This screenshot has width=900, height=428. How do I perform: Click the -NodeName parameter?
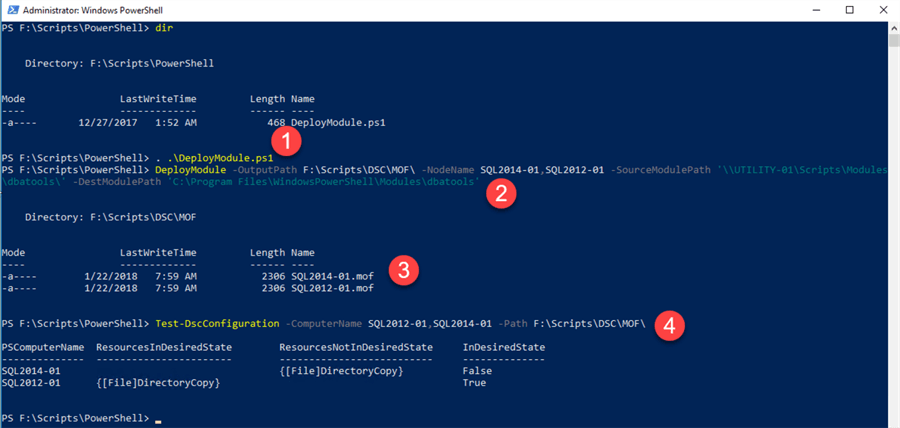[448, 170]
